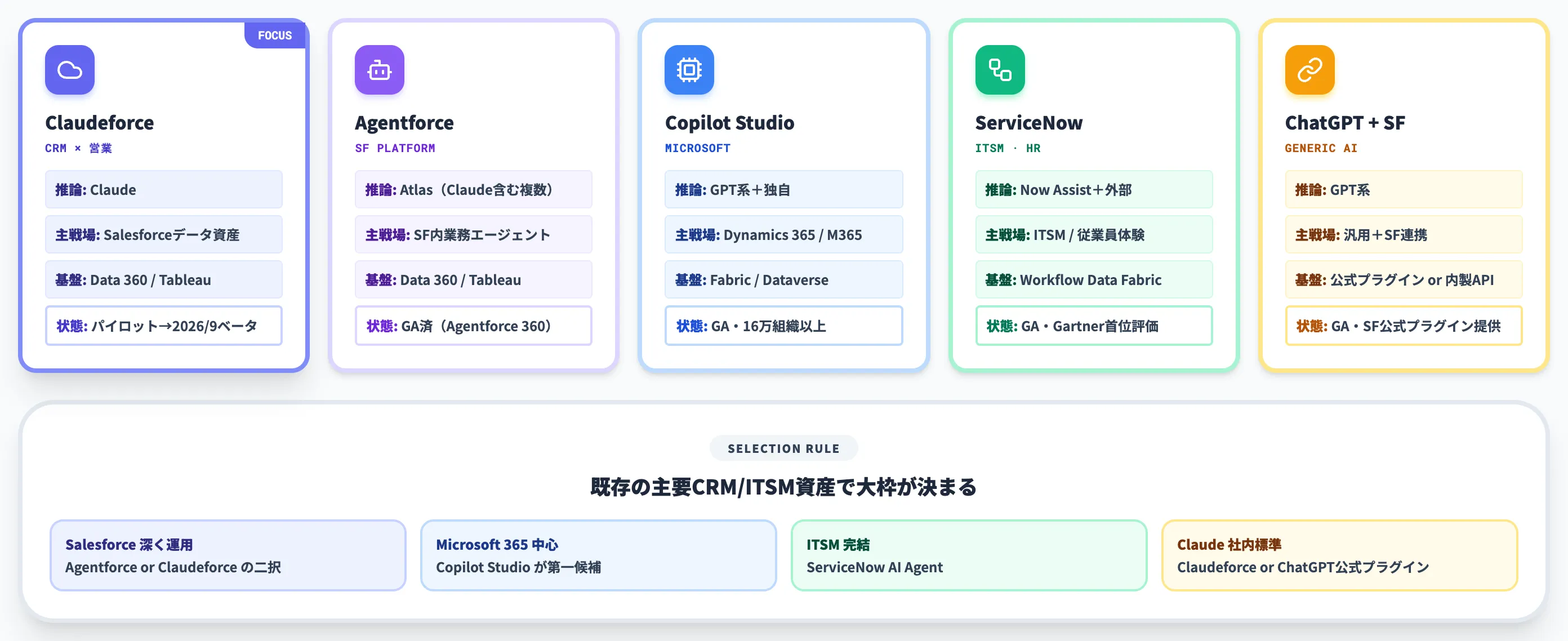Click '主戦場: SF内業務エージェント' row
Image resolution: width=1568 pixels, height=641 pixels.
point(474,234)
